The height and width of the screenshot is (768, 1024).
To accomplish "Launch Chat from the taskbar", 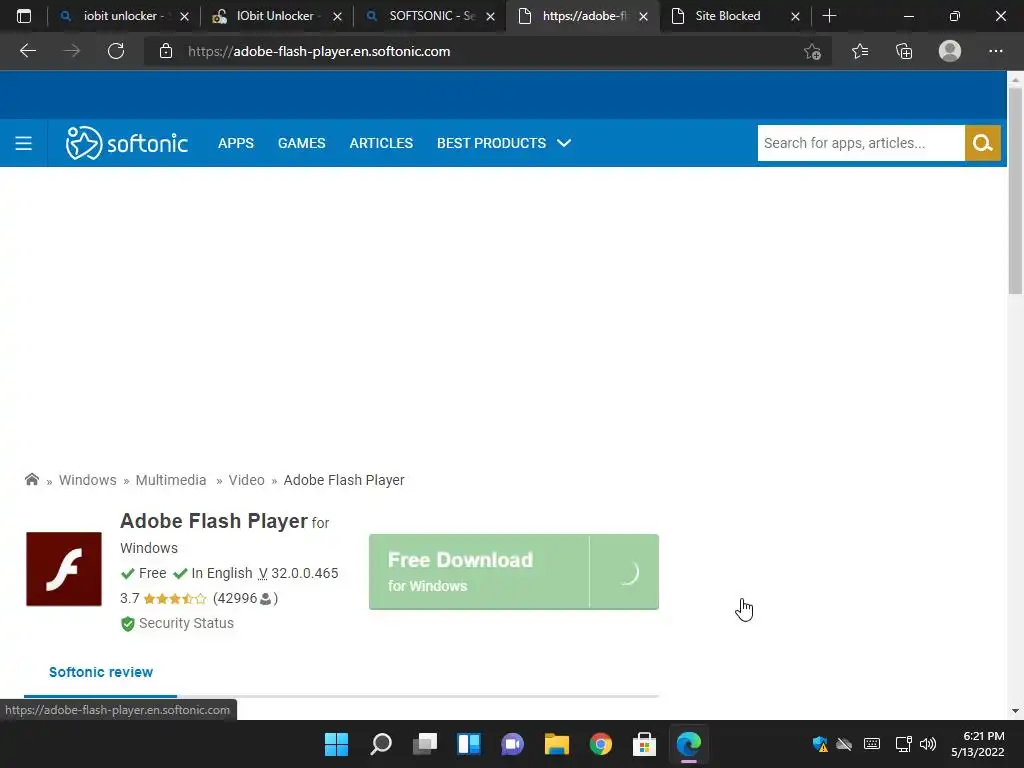I will coord(513,744).
